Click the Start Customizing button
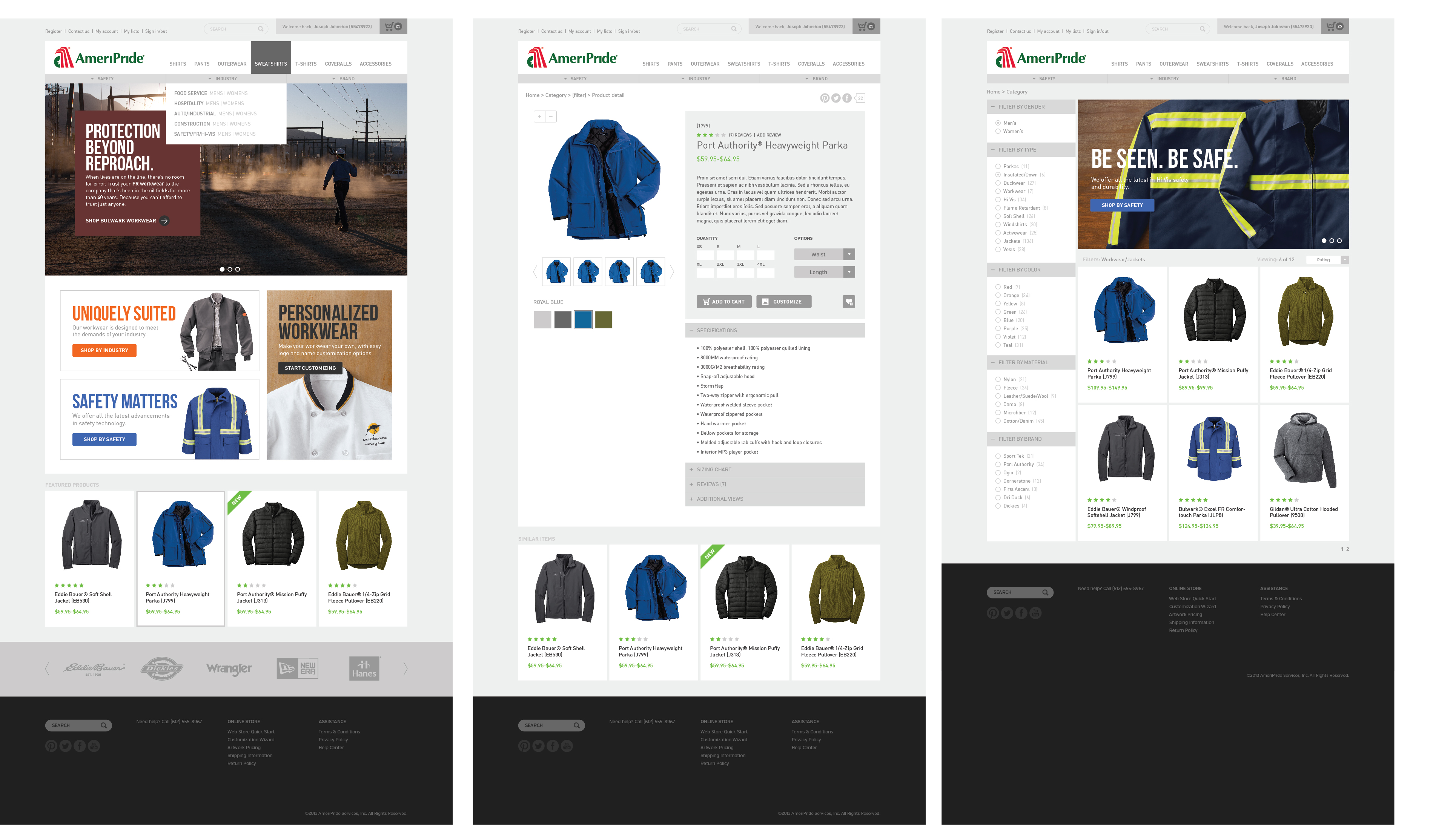 point(310,368)
